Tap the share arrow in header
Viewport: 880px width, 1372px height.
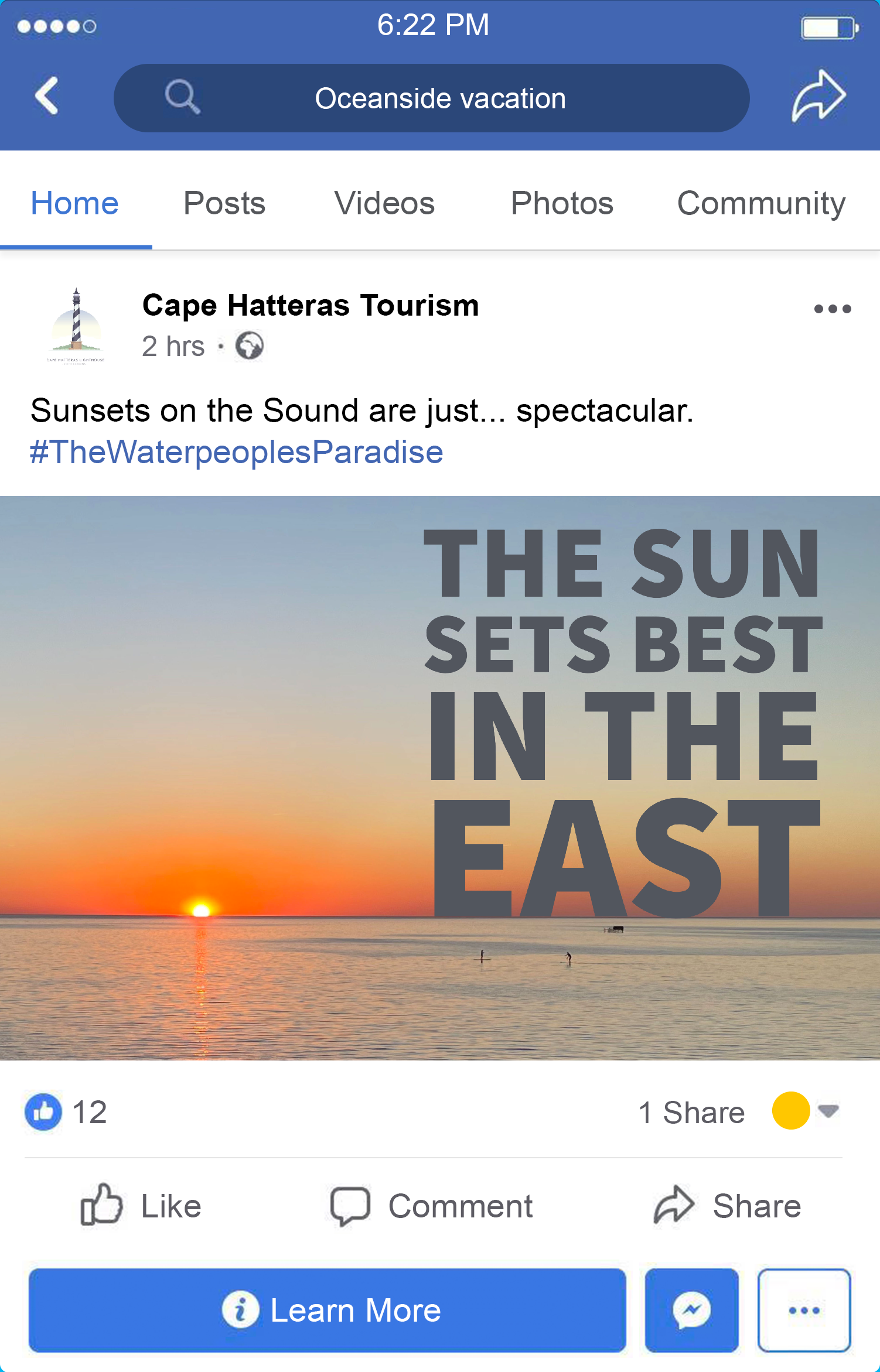coord(818,96)
